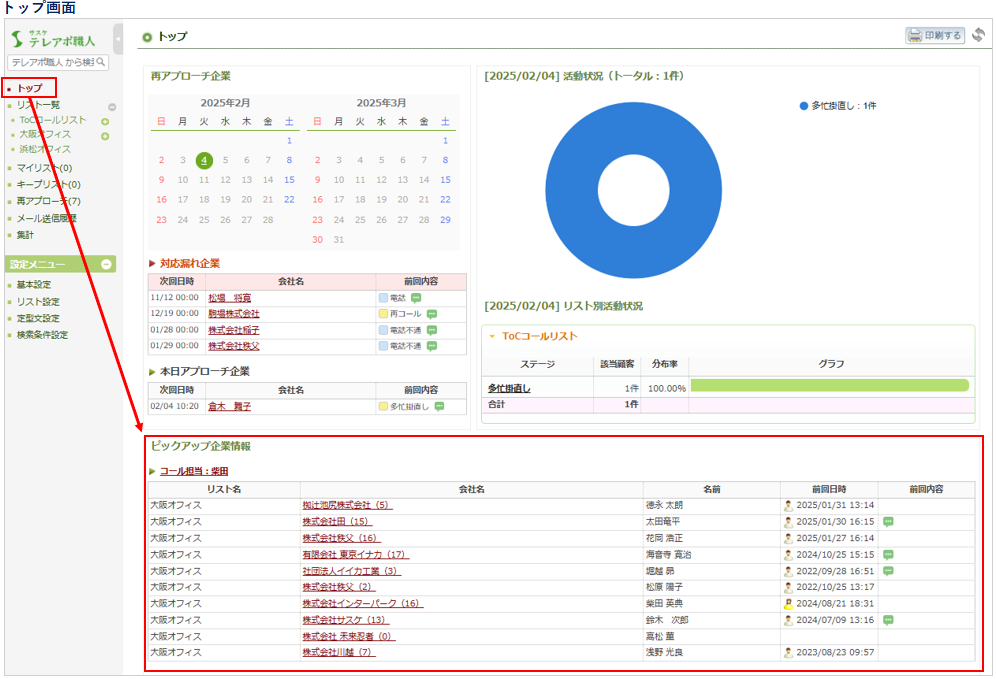Click comment bubble in 株式会社稲子 row
The image size is (996, 679).
(x=432, y=330)
